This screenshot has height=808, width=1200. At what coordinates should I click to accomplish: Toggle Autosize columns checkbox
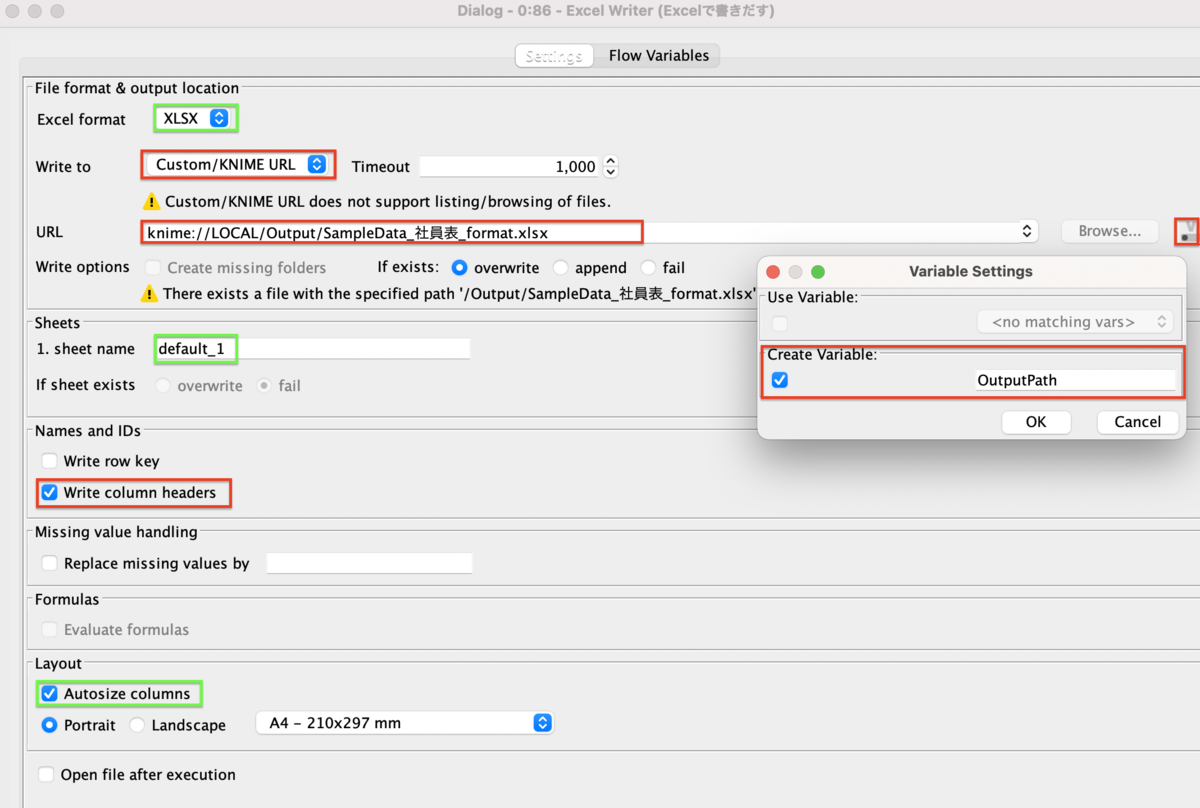click(49, 693)
